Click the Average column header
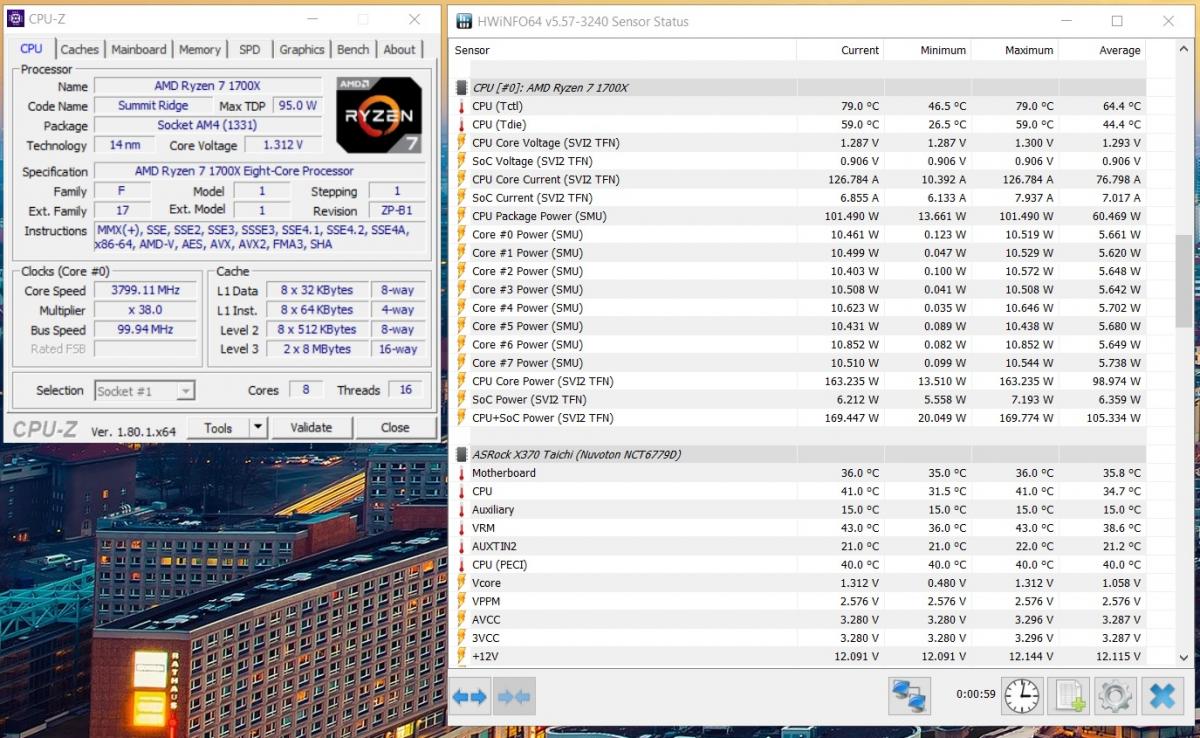 (x=1102, y=50)
